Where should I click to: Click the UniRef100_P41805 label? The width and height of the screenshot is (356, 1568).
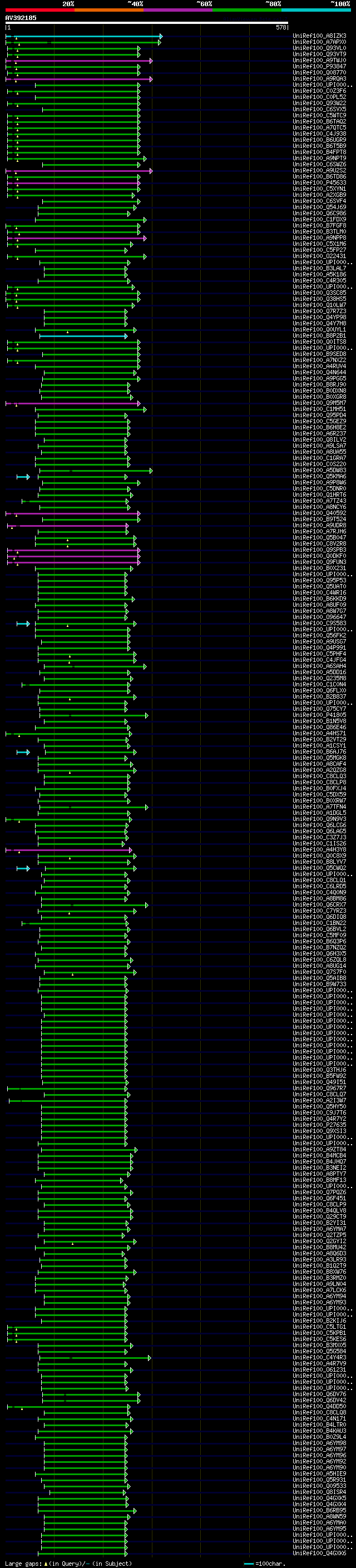pos(319,715)
